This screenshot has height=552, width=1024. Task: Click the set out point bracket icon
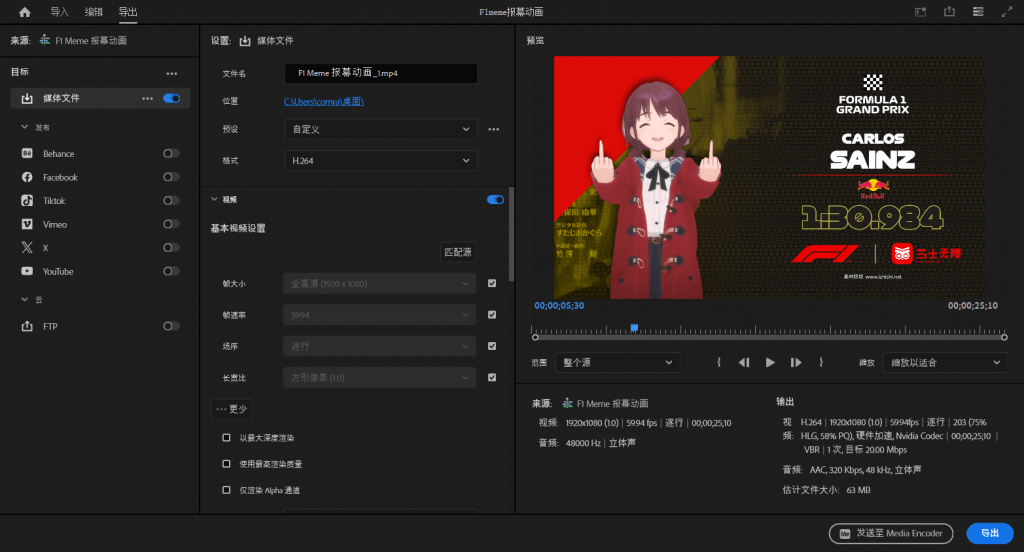pos(821,362)
